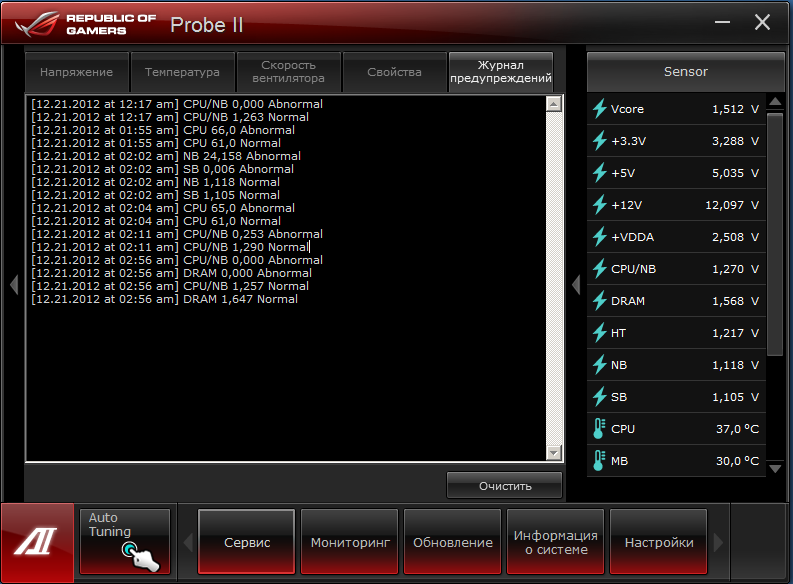This screenshot has height=584, width=793.
Task: Switch to the Температура tab
Action: click(x=182, y=72)
